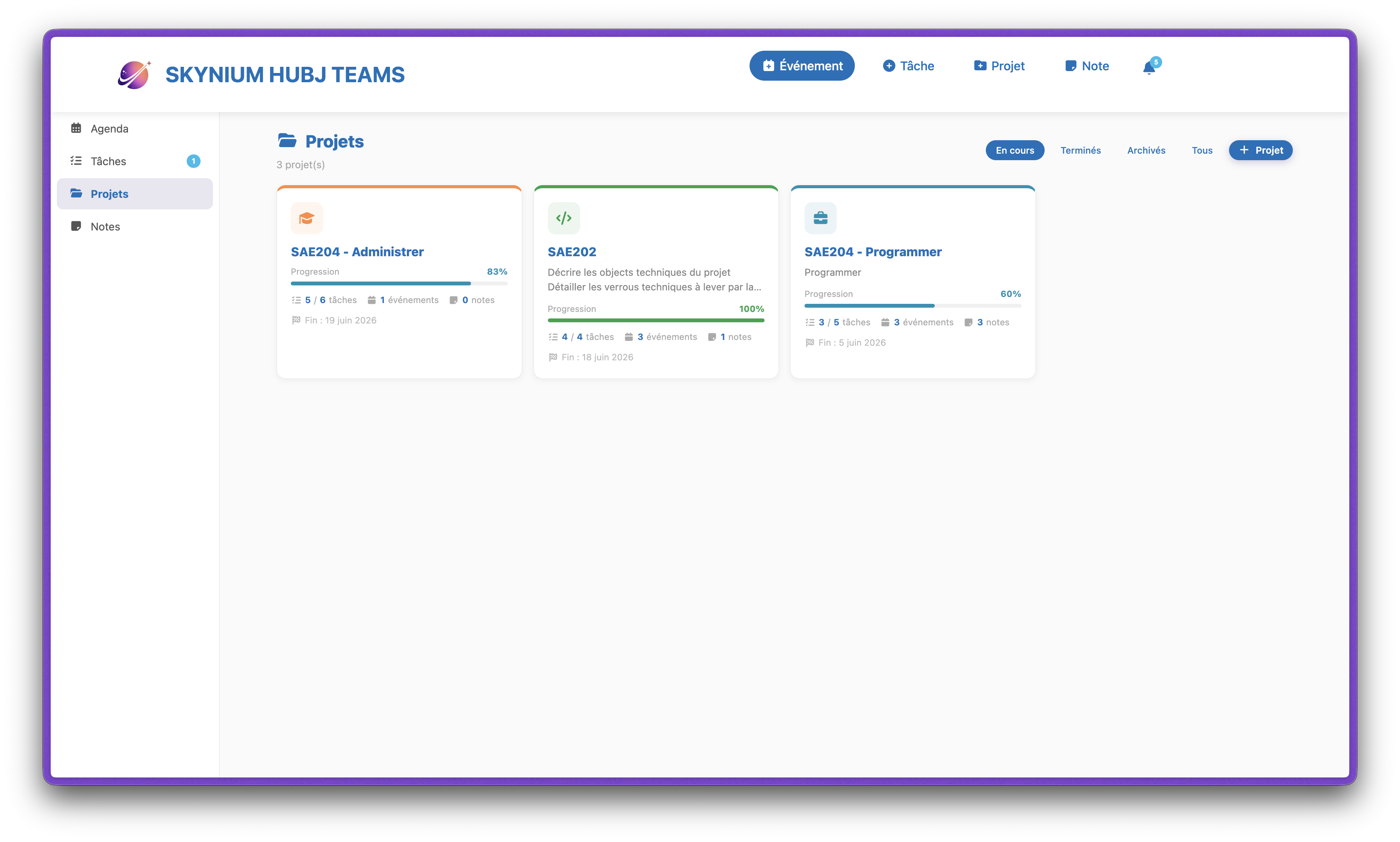Filter by Archivés projects
The image size is (1400, 842).
click(x=1146, y=150)
